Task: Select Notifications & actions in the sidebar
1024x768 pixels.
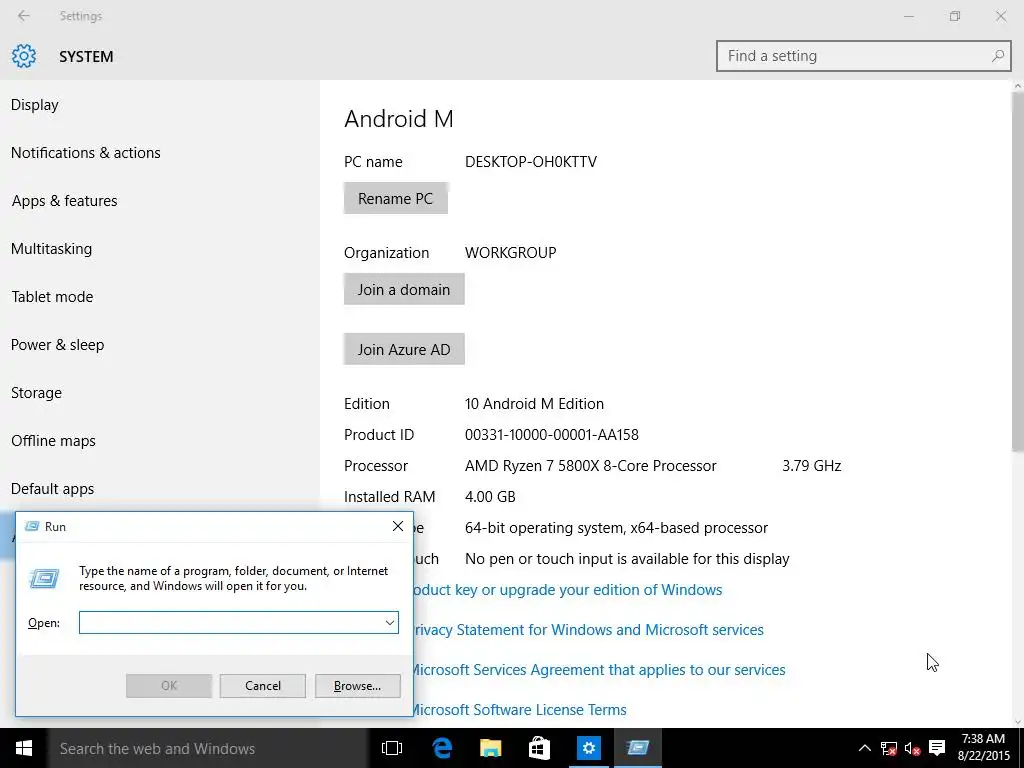Action: (86, 153)
